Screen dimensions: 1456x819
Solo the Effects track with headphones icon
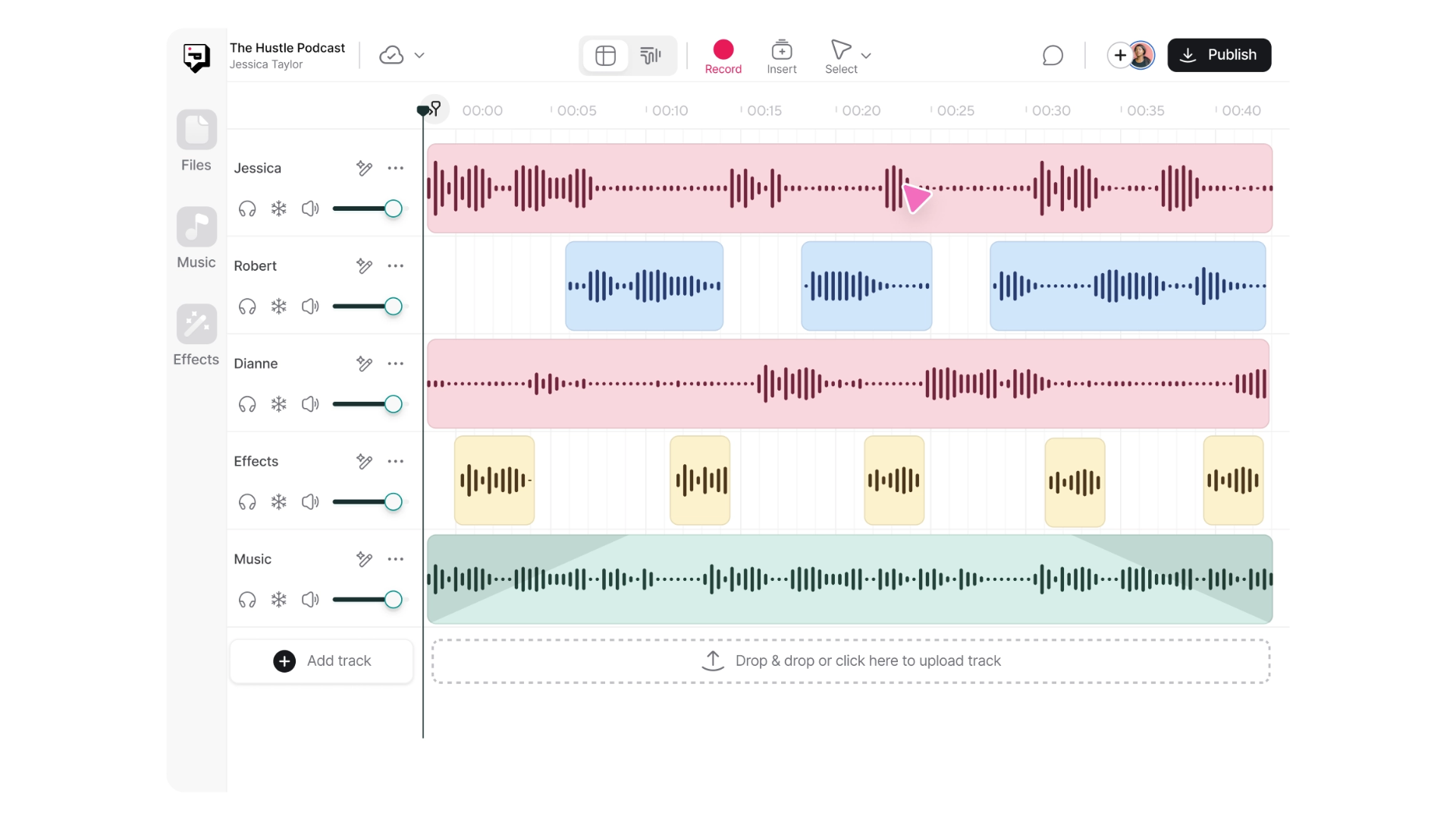247,502
